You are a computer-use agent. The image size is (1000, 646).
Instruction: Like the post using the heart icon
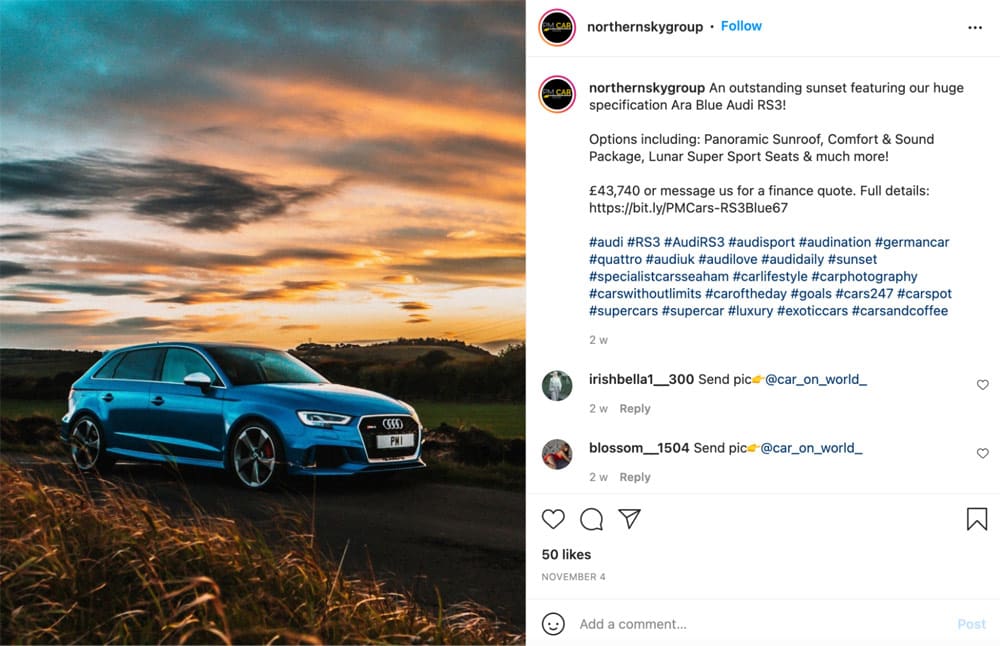point(553,519)
